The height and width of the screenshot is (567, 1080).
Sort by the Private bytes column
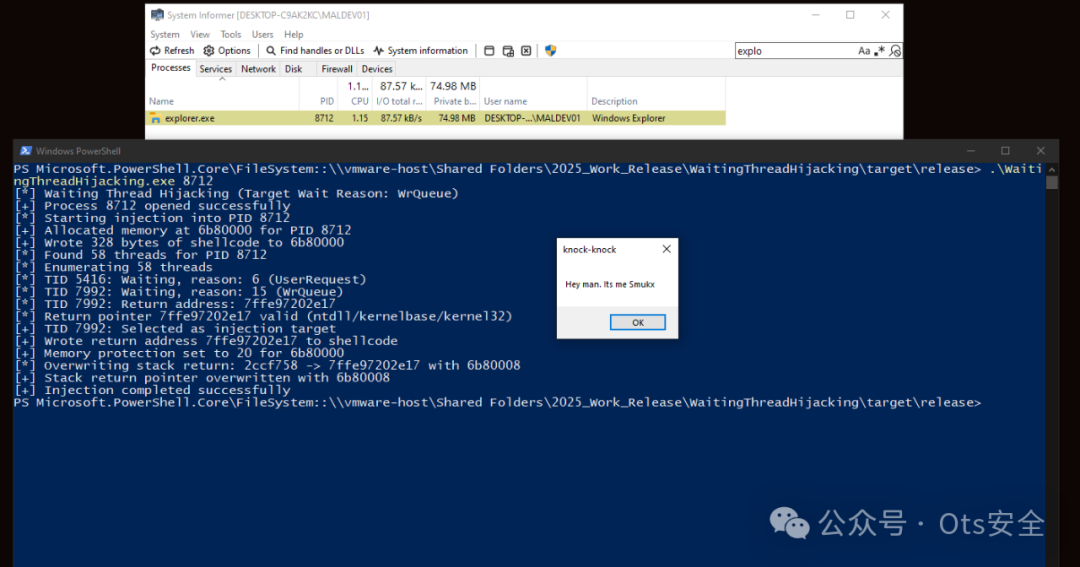tap(455, 101)
